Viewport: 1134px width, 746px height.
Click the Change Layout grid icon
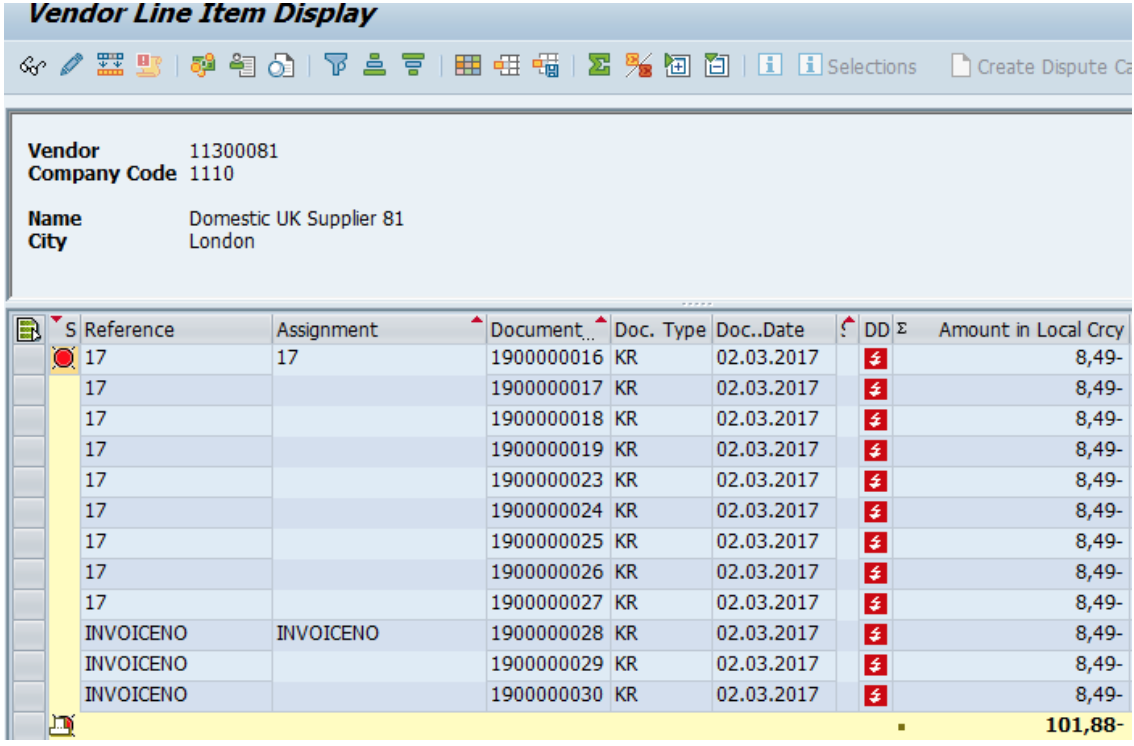tap(467, 66)
